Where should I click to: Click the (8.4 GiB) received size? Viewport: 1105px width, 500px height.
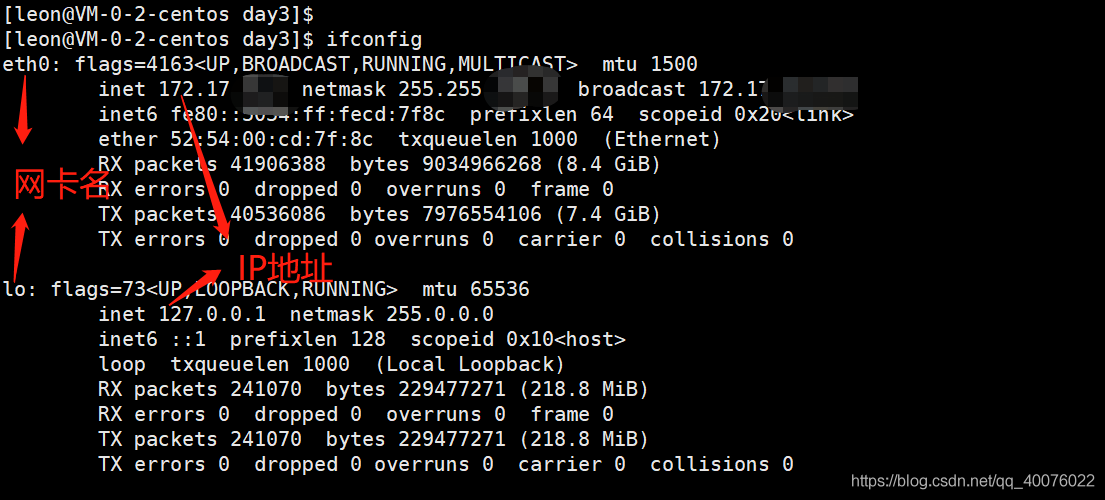pos(607,165)
